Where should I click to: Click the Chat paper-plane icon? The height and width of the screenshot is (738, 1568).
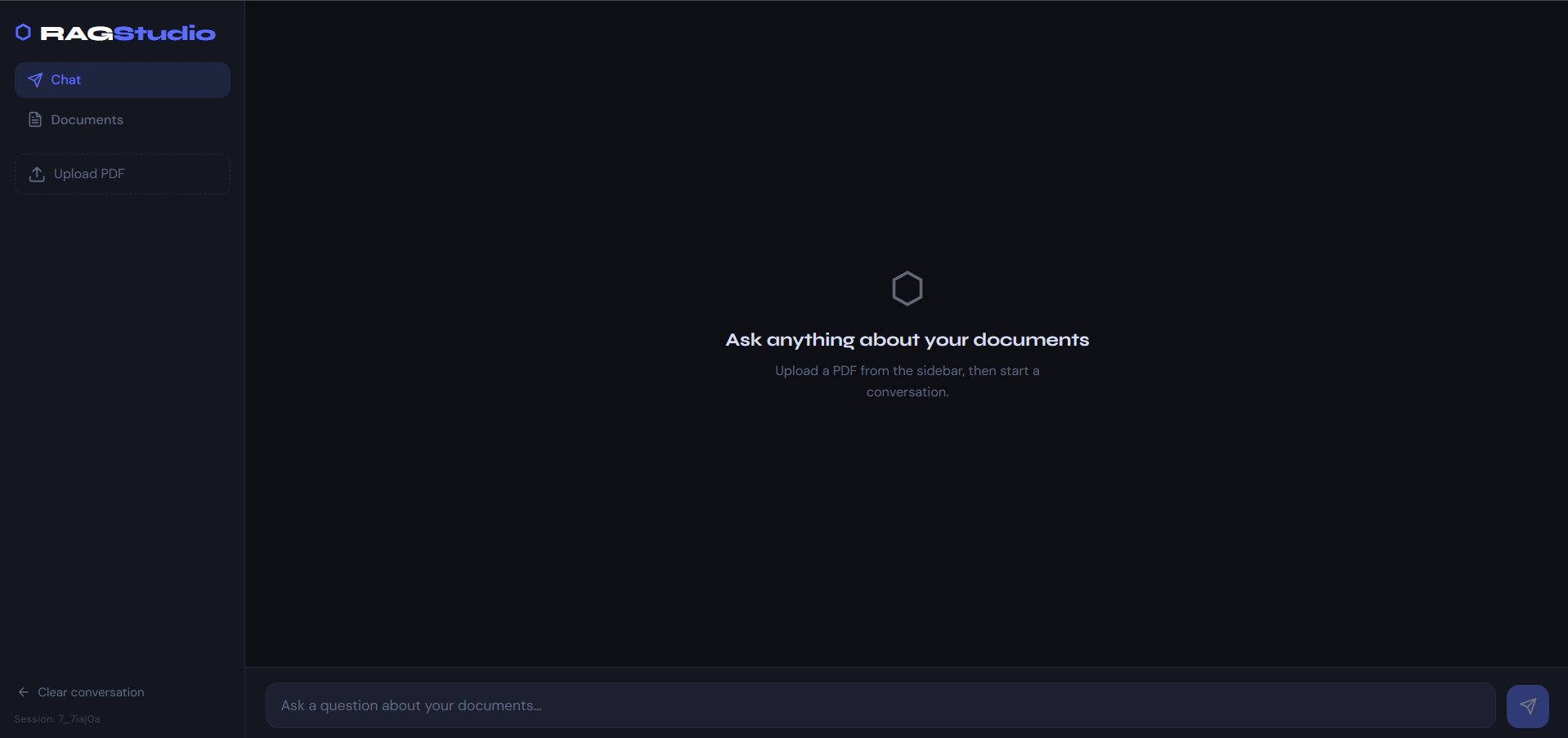pos(35,80)
